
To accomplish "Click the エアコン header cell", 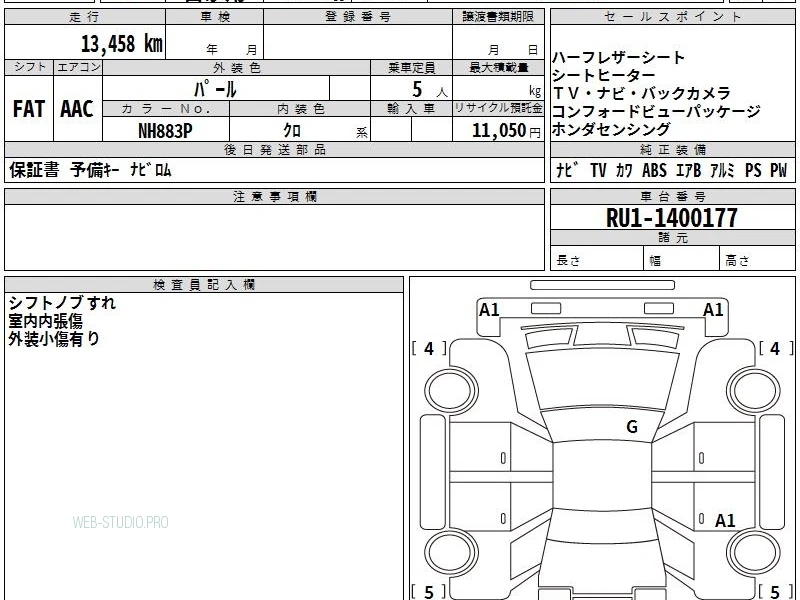I will click(x=78, y=67).
